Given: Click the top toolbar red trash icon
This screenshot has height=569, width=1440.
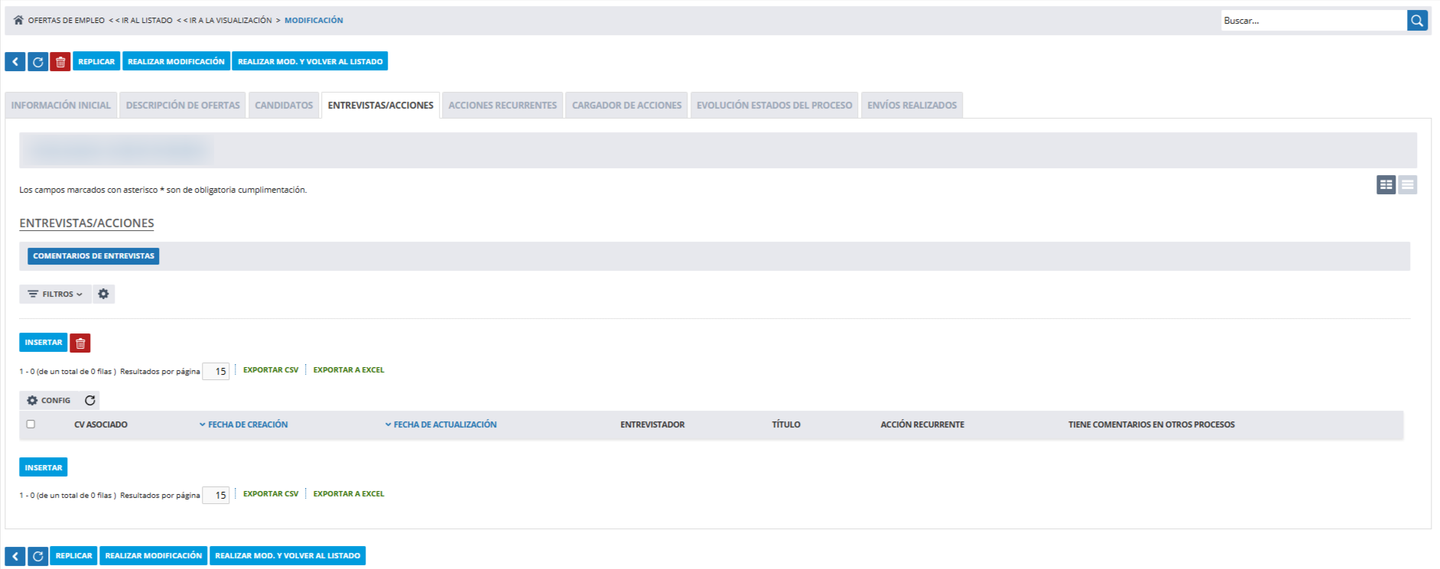Looking at the screenshot, I should (x=61, y=62).
